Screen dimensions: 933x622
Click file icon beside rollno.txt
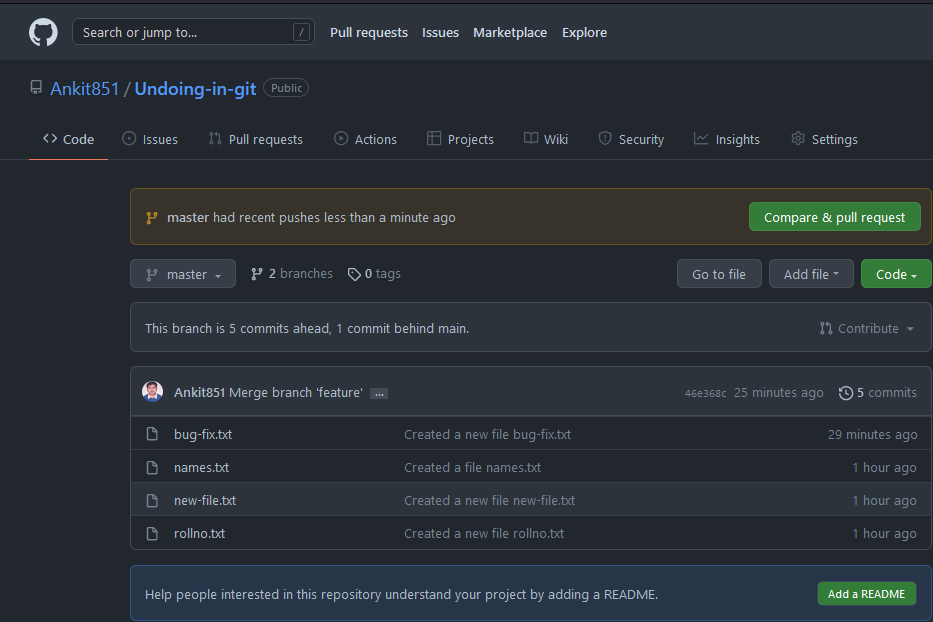pos(153,534)
